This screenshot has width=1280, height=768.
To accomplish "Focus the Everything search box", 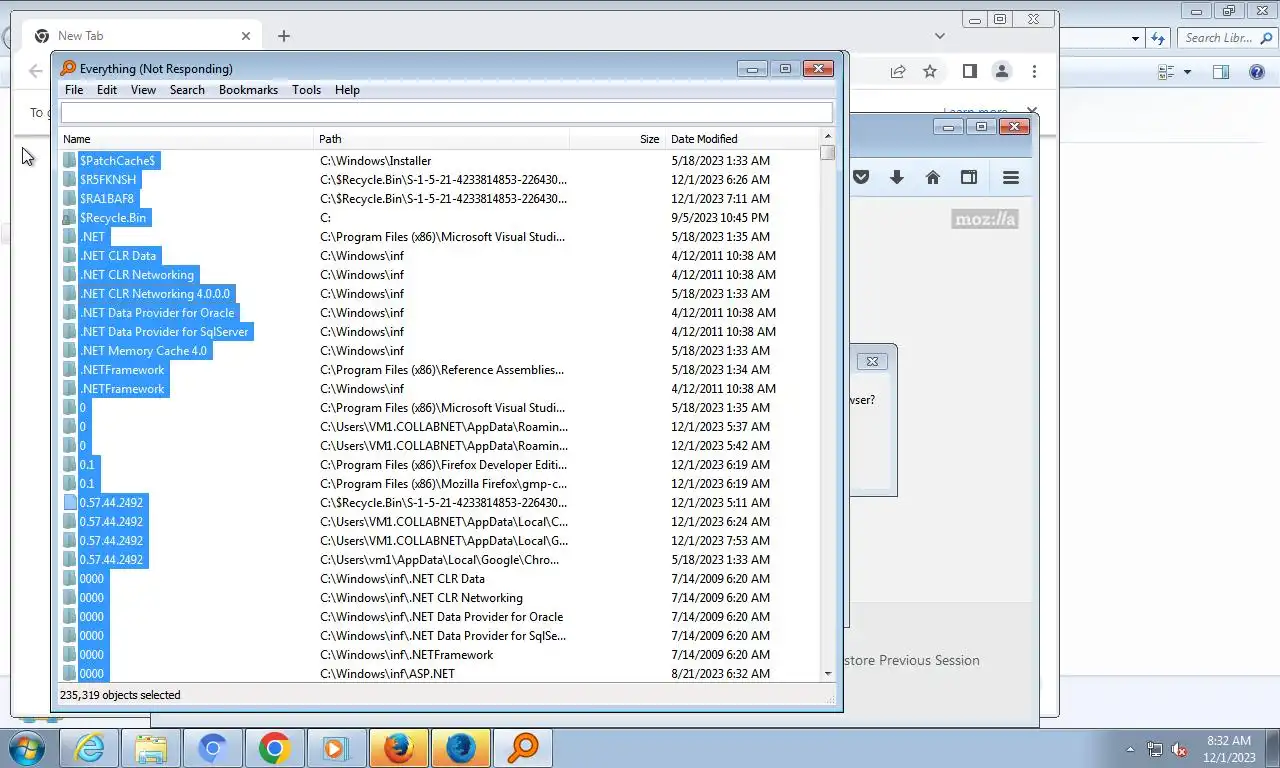I will [446, 113].
